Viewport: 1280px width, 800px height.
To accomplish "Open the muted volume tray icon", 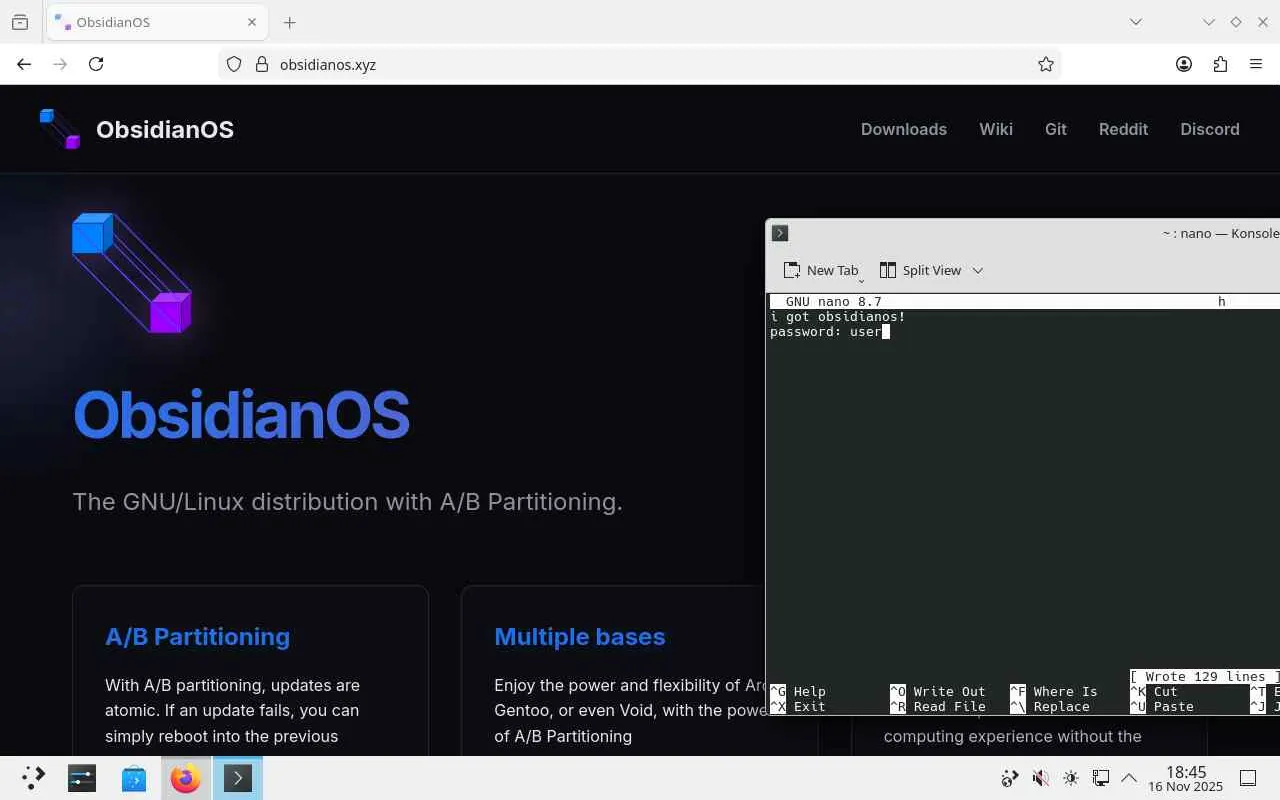I will click(1040, 778).
